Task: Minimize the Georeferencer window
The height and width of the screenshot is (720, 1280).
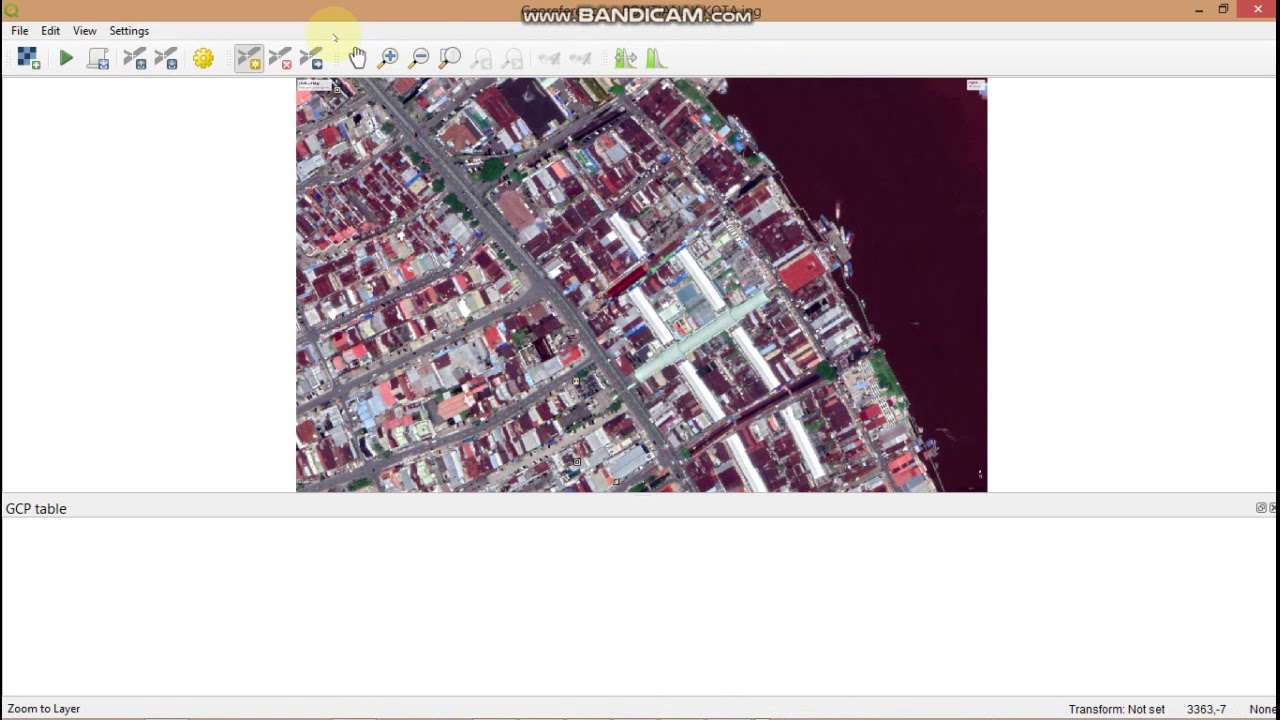Action: point(1198,10)
